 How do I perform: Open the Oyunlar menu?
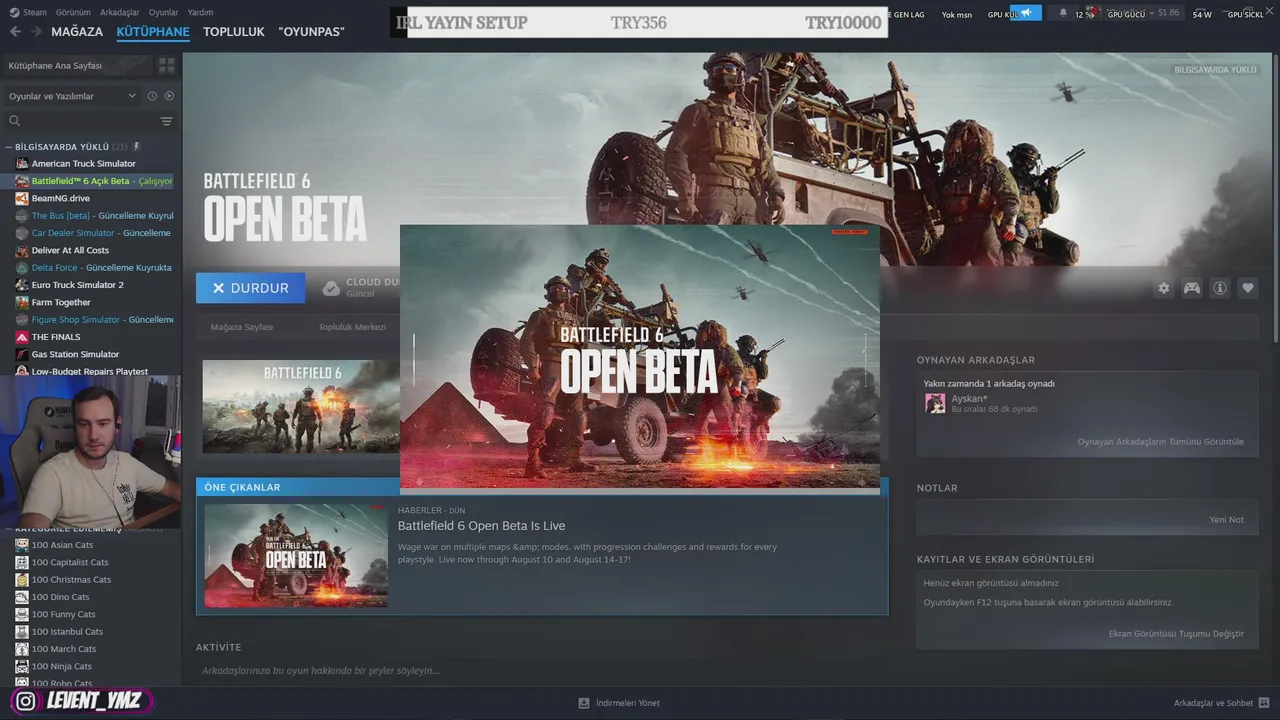163,12
